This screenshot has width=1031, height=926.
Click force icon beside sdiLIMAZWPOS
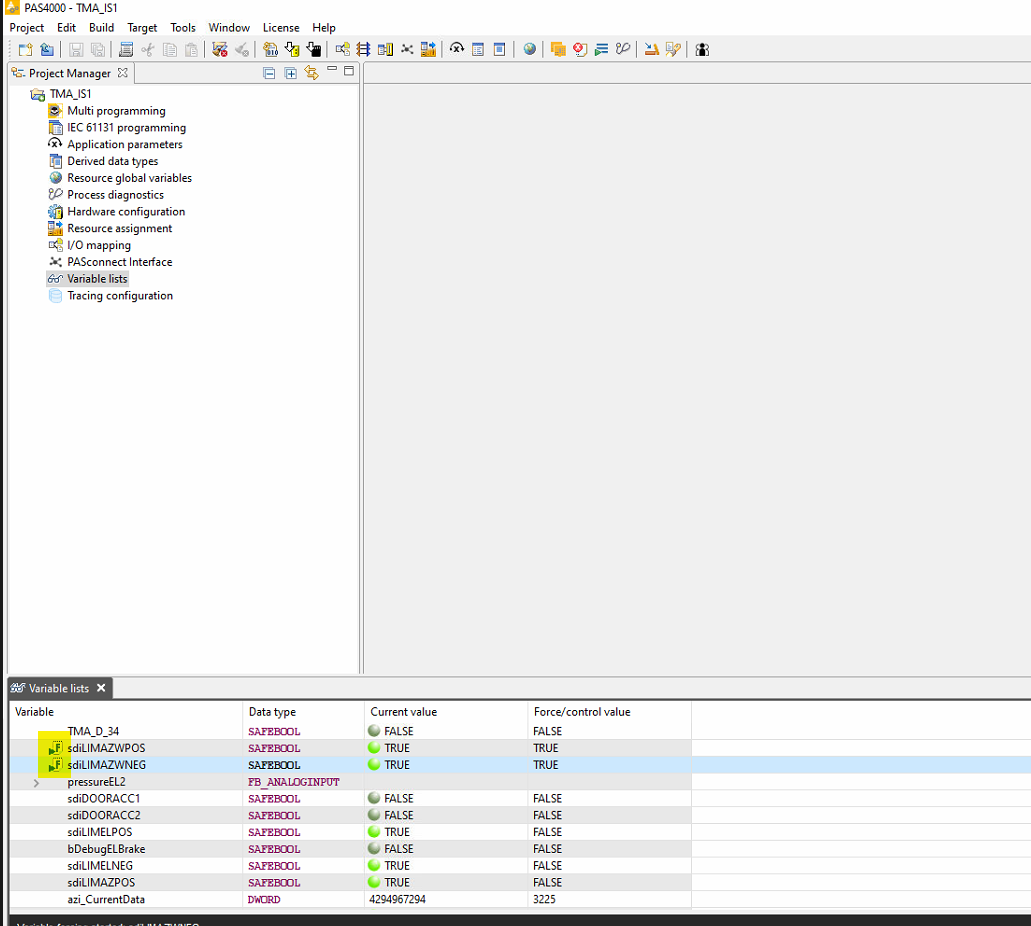click(x=56, y=748)
